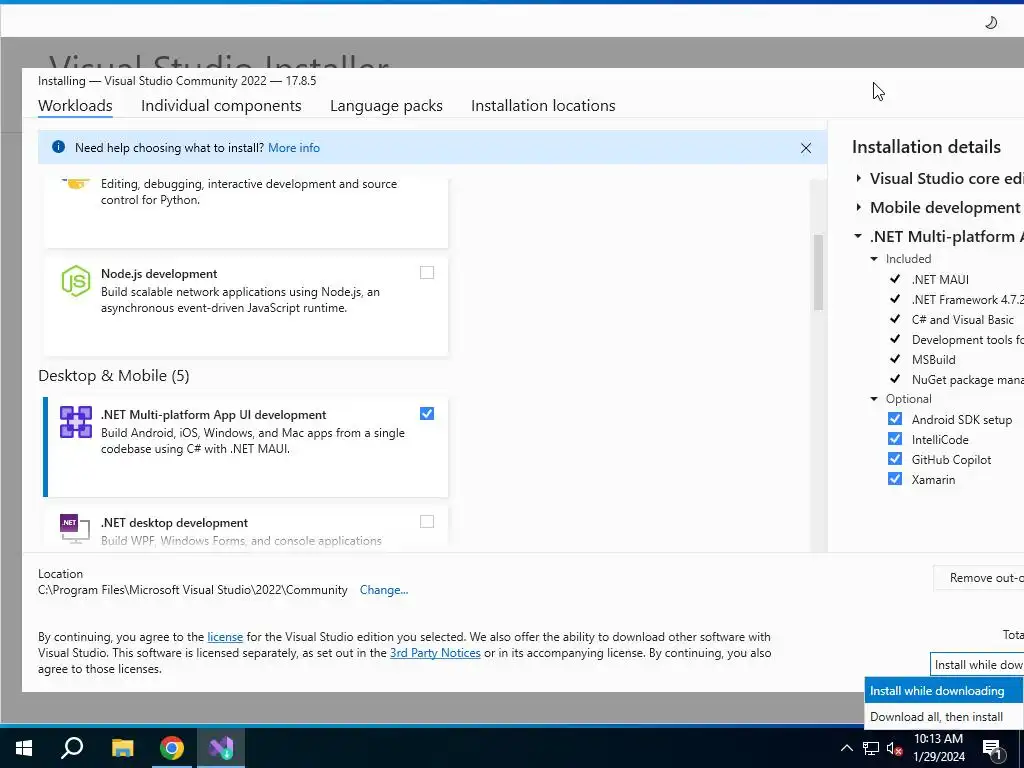Viewport: 1024px width, 768px height.
Task: Switch to Installation locations tab
Action: [x=543, y=106]
